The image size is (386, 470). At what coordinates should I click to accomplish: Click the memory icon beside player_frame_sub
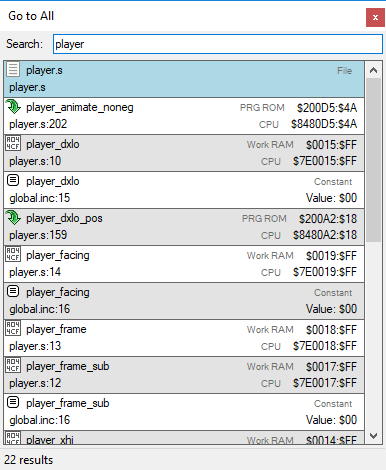point(13,365)
